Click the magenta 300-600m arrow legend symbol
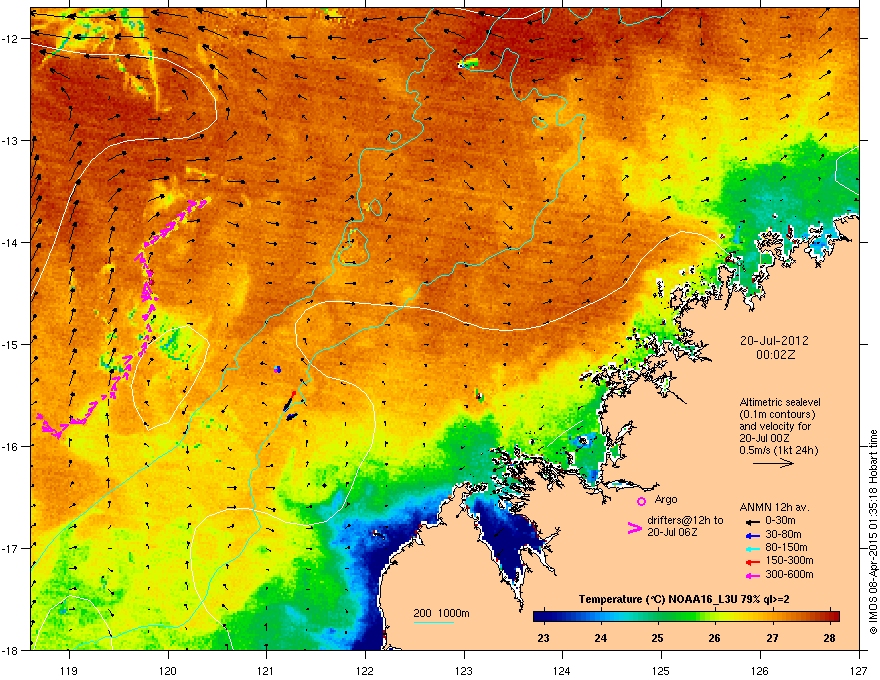 coord(752,575)
